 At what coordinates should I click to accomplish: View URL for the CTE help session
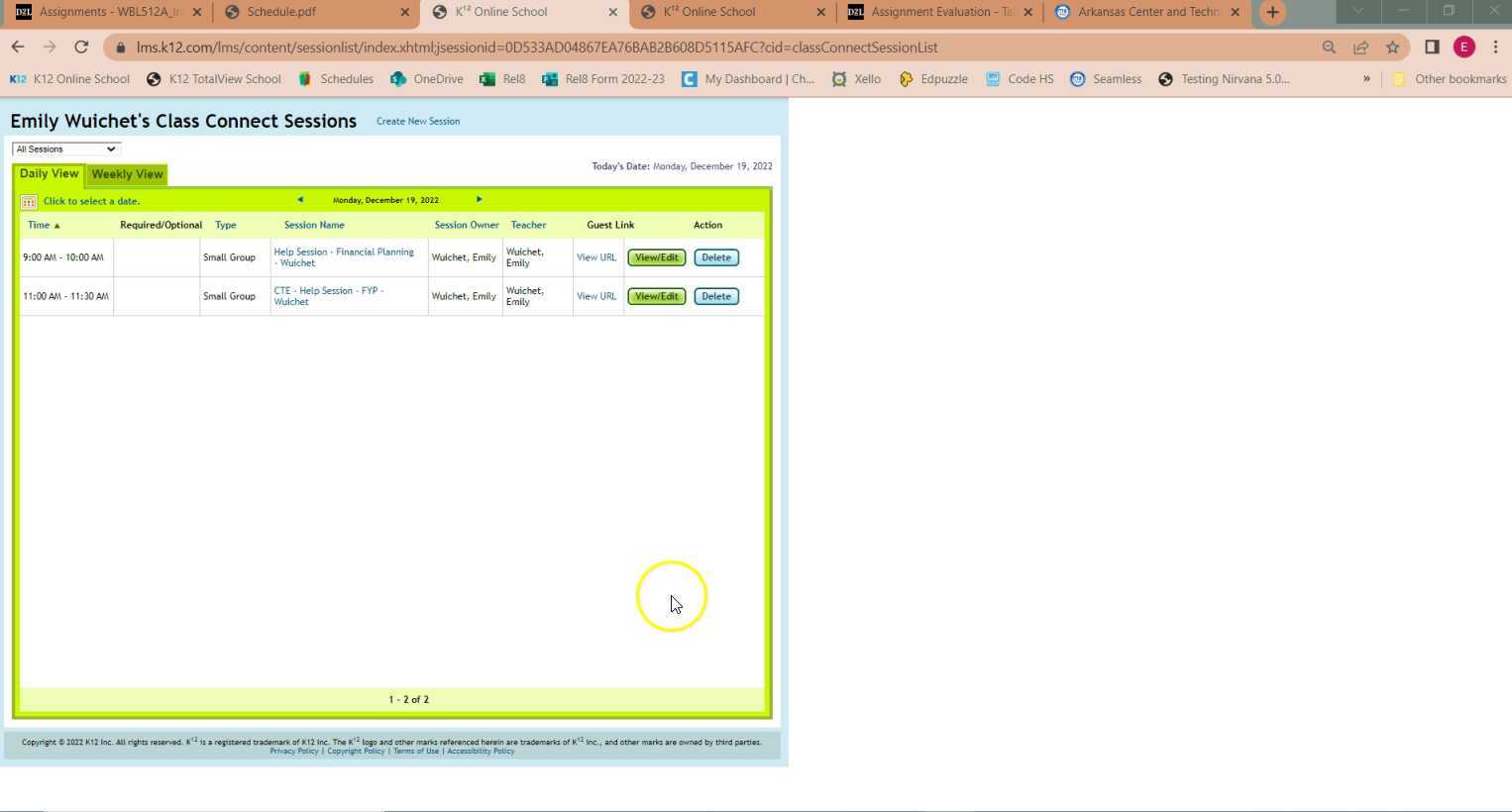pos(595,296)
